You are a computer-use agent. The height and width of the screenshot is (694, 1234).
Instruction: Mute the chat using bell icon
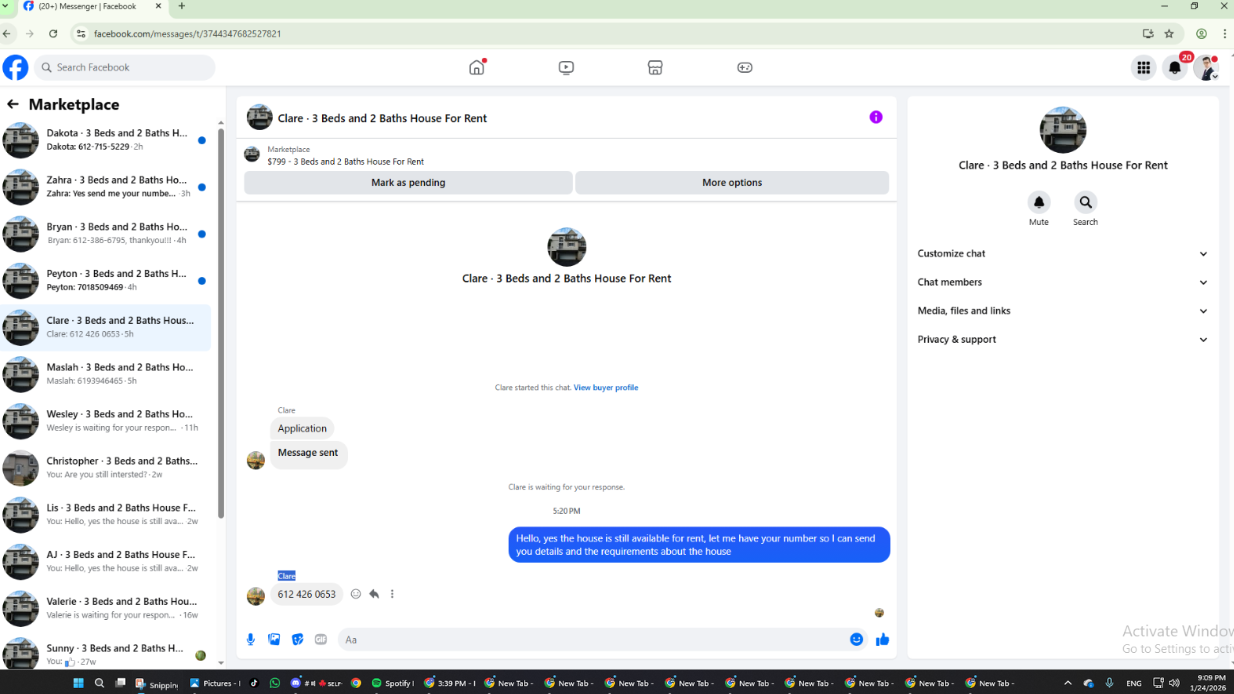coord(1039,202)
